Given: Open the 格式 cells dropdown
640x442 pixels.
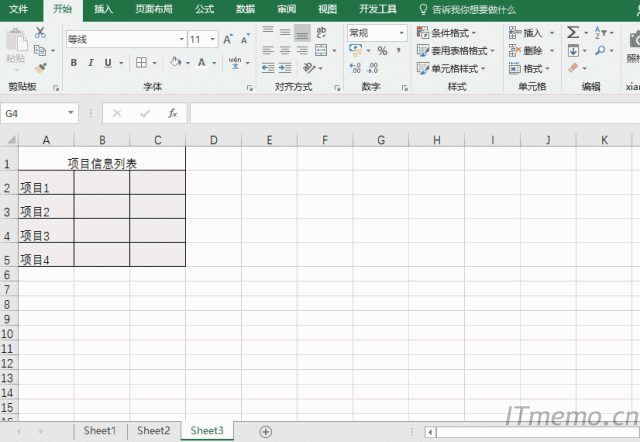Looking at the screenshot, I should coord(547,68).
